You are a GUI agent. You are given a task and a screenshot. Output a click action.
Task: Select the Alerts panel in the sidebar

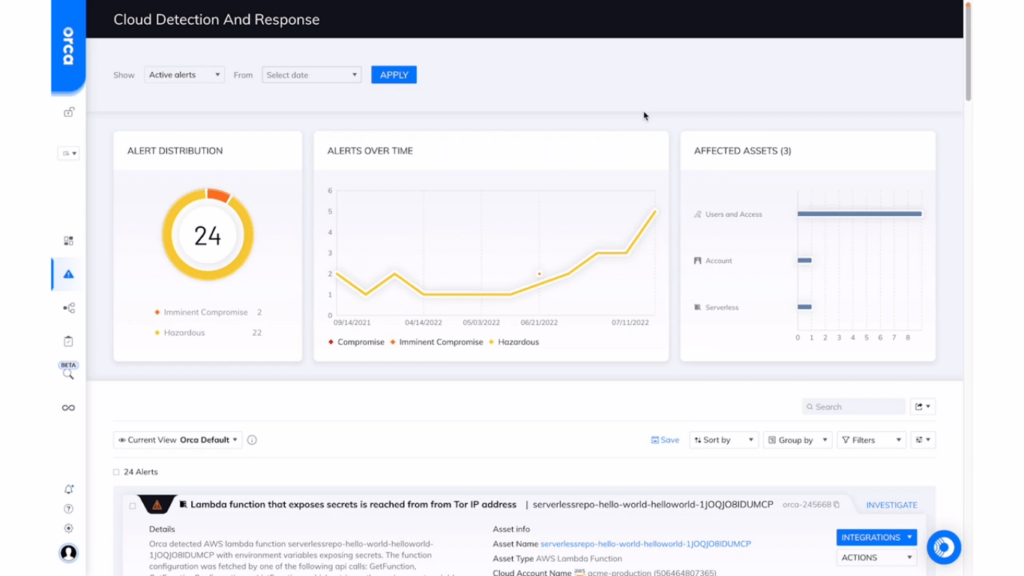pos(66,273)
